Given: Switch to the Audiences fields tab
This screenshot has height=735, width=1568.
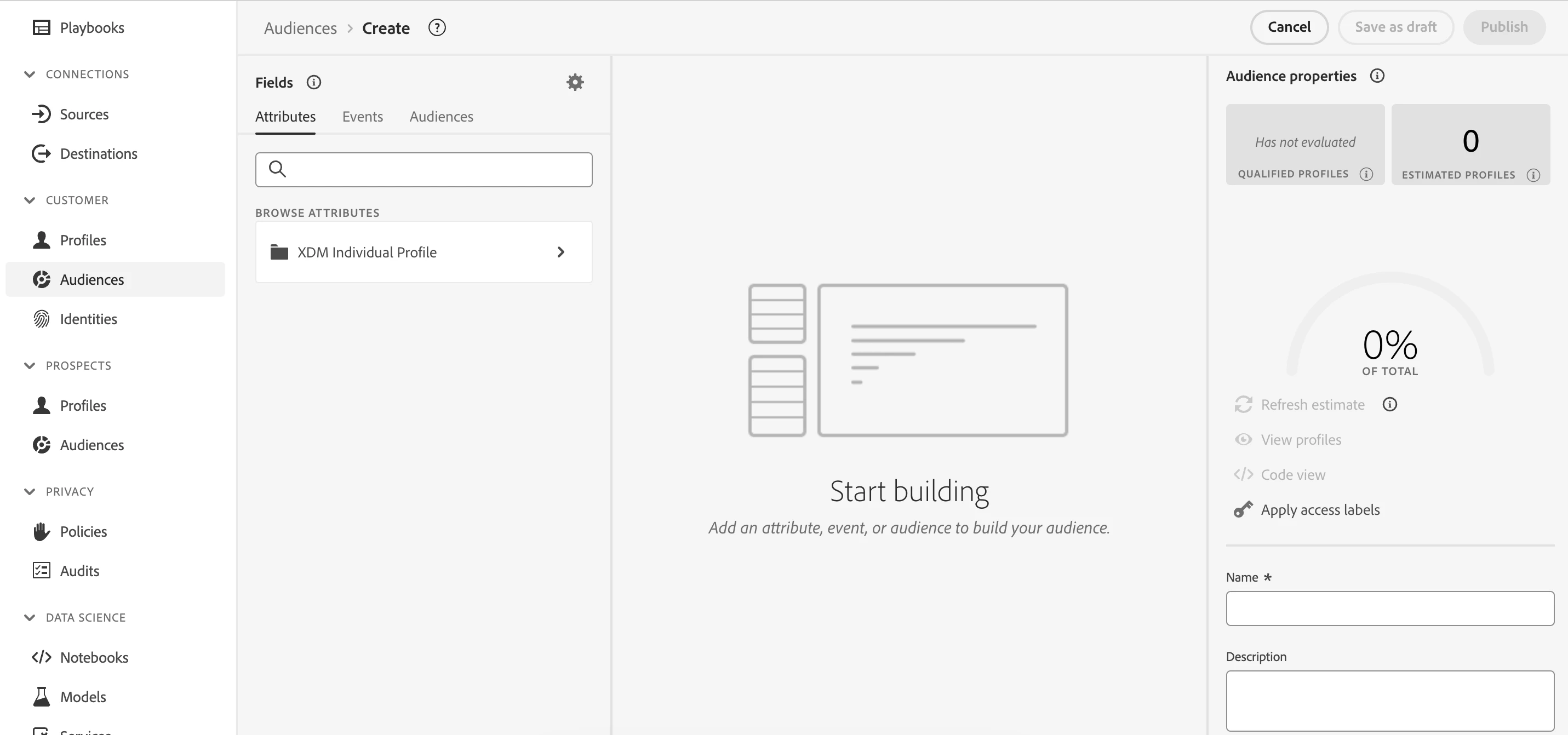Looking at the screenshot, I should click(x=440, y=116).
